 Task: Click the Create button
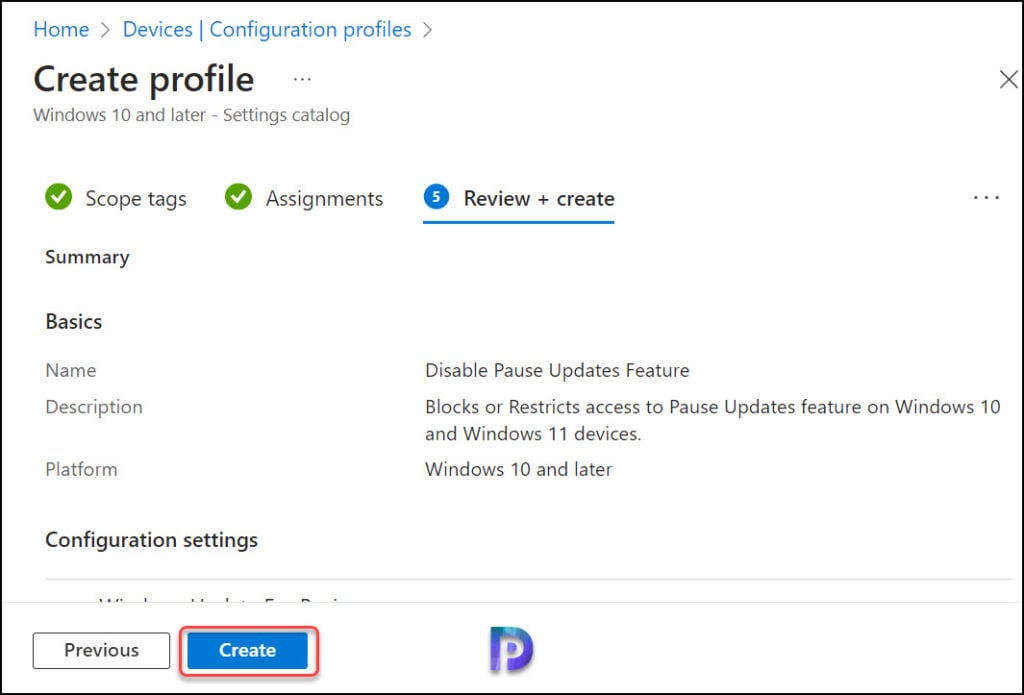point(248,650)
